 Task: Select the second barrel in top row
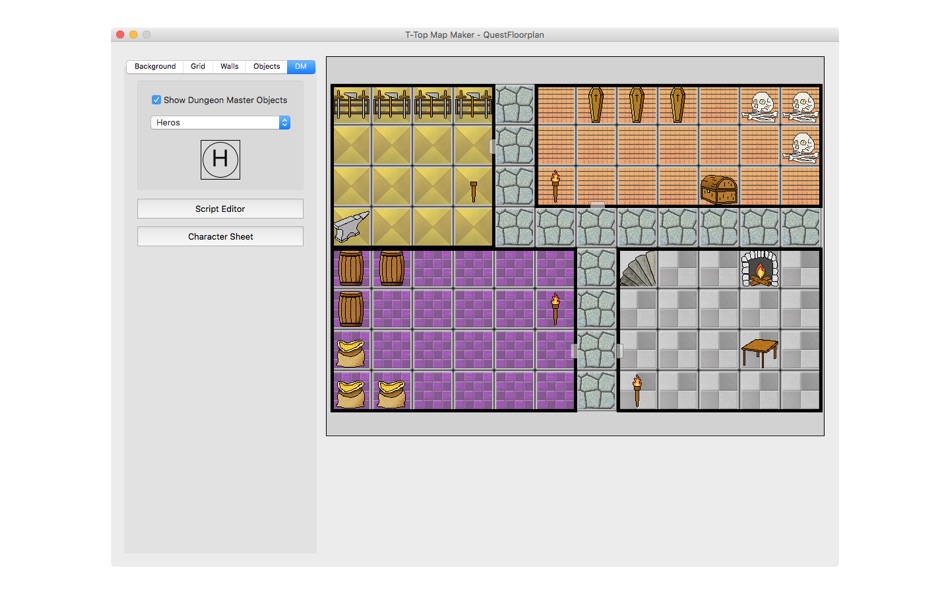point(391,268)
